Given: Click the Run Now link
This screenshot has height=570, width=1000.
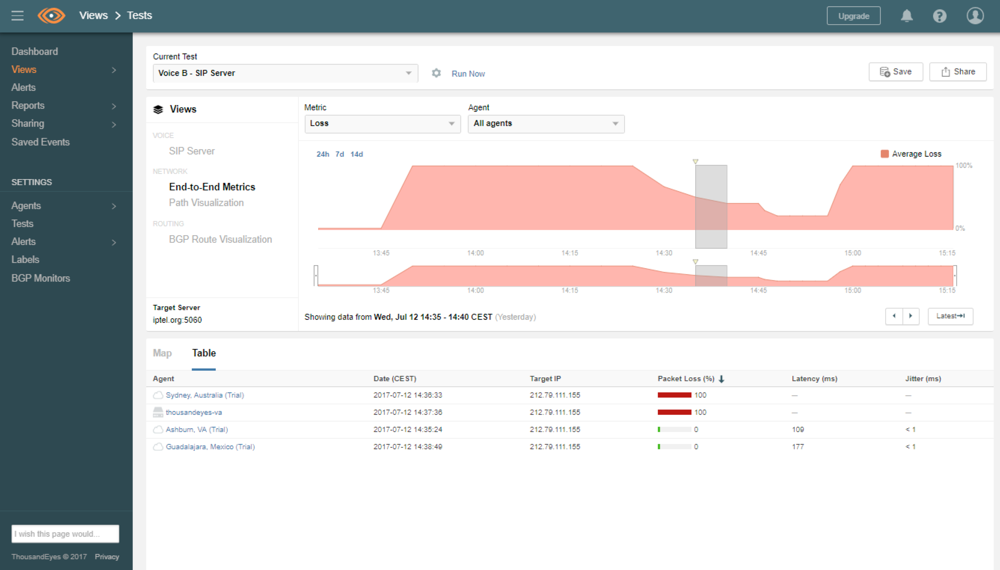Looking at the screenshot, I should click(x=468, y=74).
